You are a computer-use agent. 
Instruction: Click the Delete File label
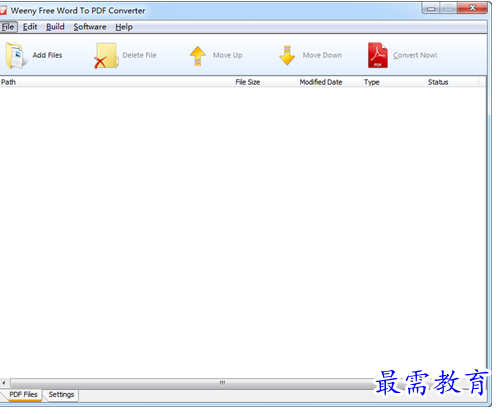click(139, 55)
